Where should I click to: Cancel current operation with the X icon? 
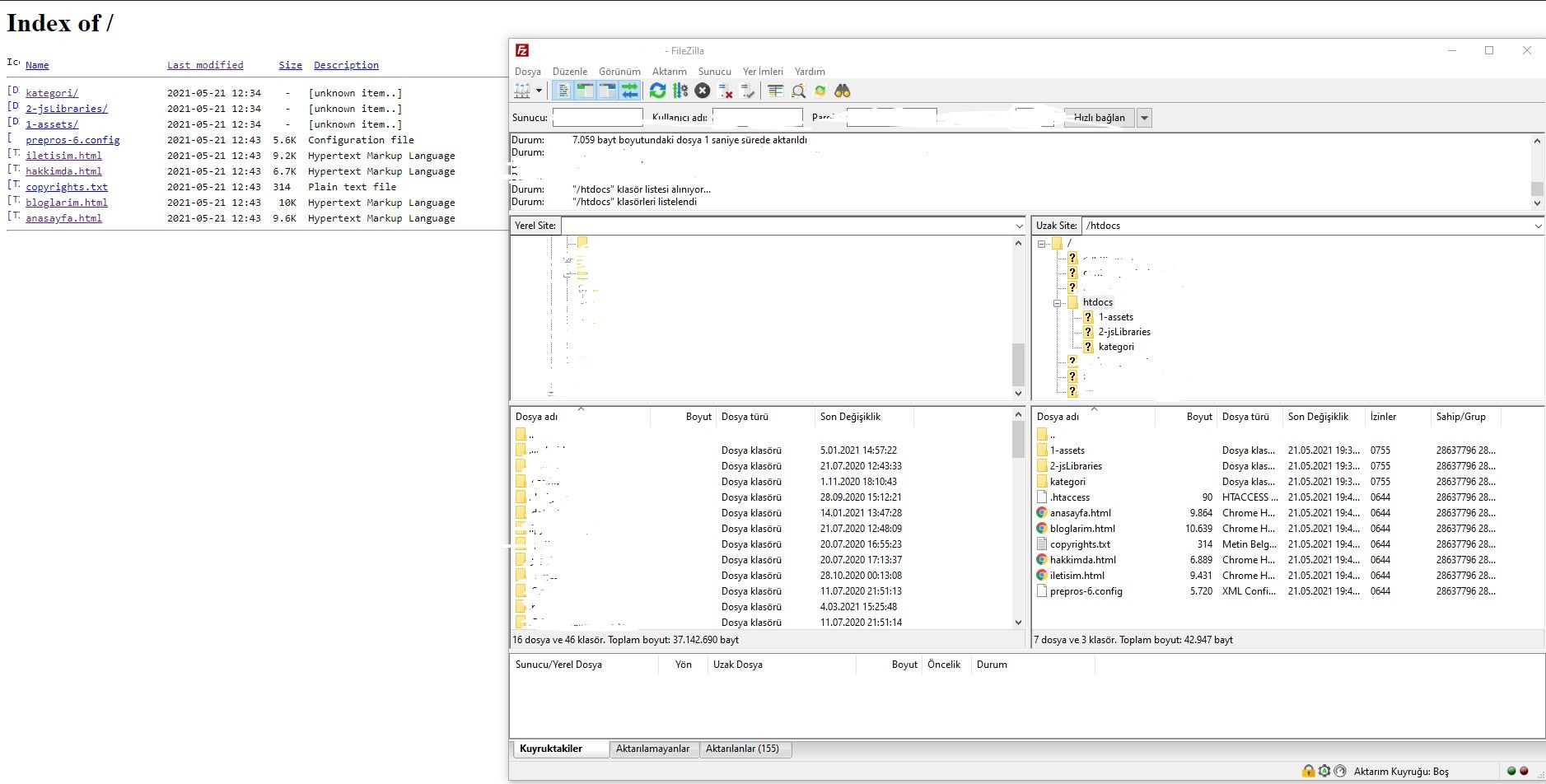702,91
